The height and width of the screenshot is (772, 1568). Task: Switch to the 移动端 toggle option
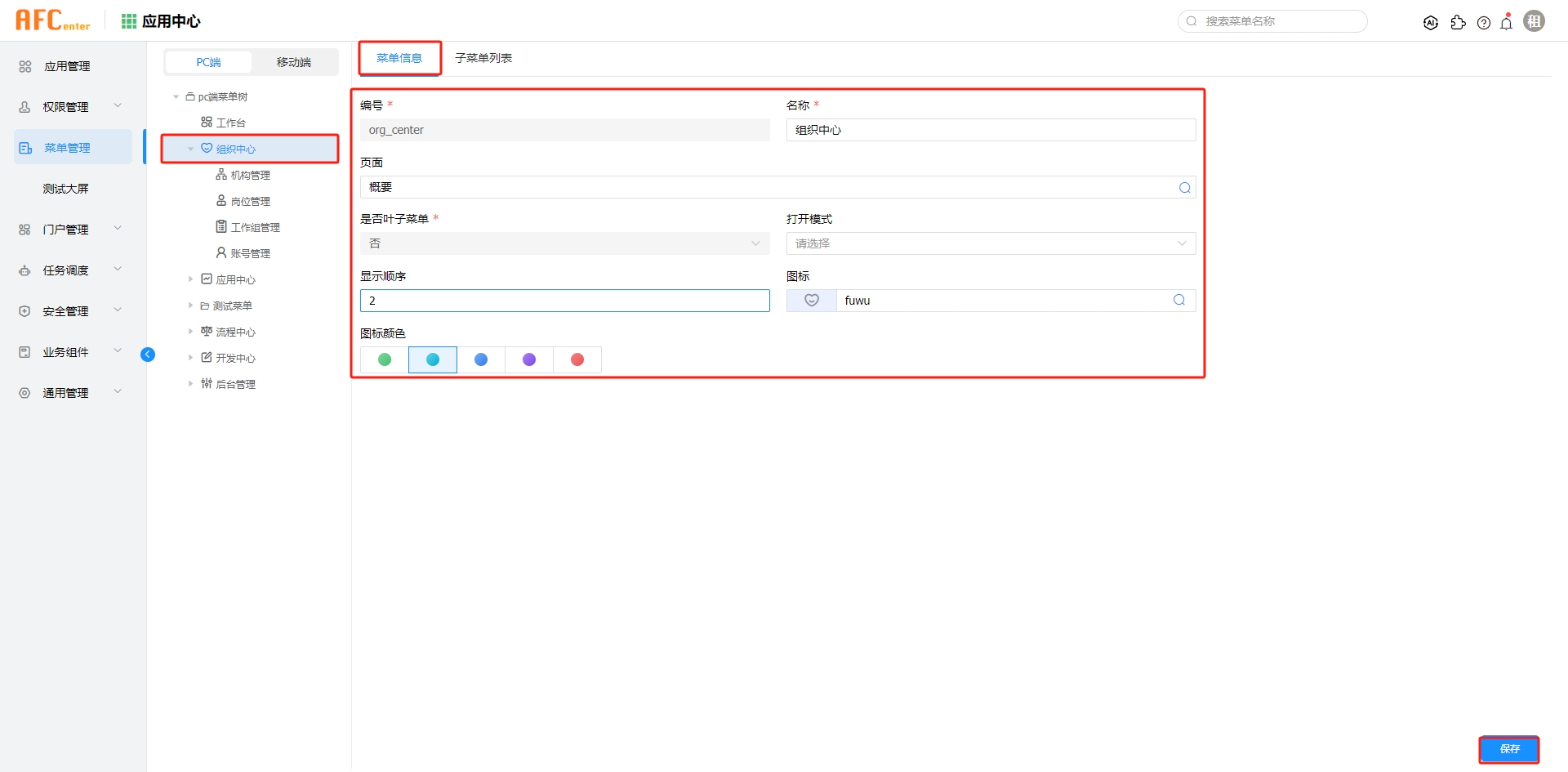[294, 63]
